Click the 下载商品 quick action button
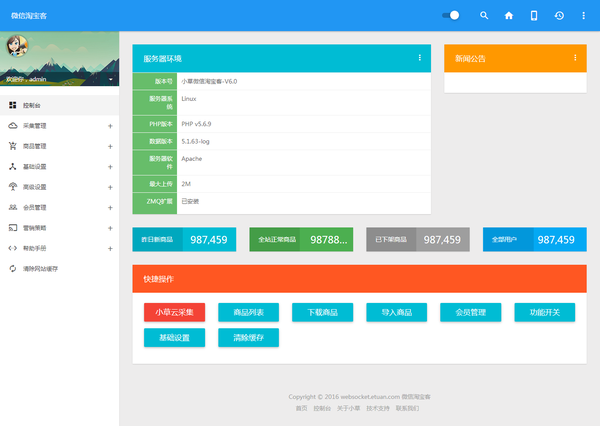The width and height of the screenshot is (600, 426). (x=323, y=312)
